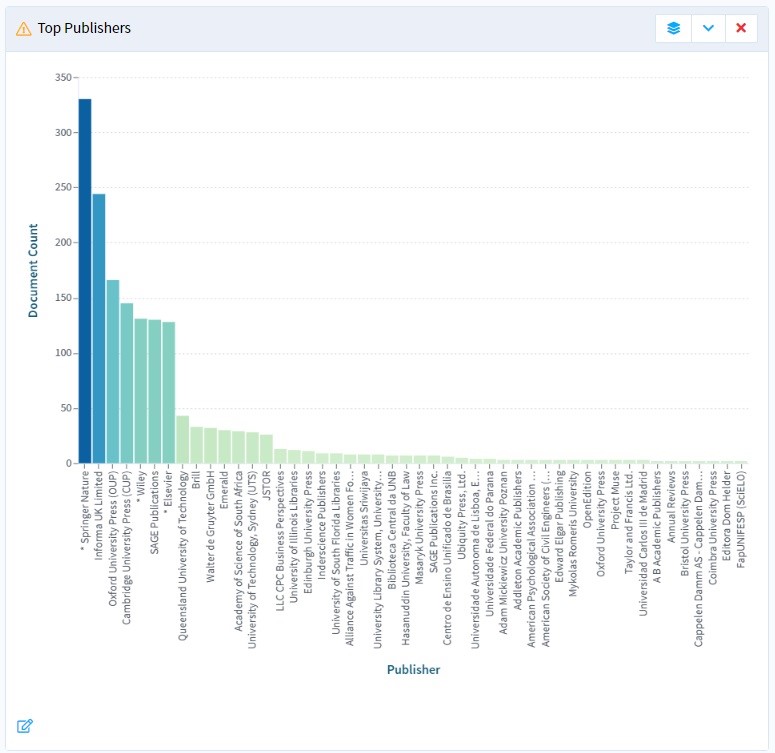The height and width of the screenshot is (753, 775).
Task: Click the Inderscience Publishers label
Action: point(322,524)
